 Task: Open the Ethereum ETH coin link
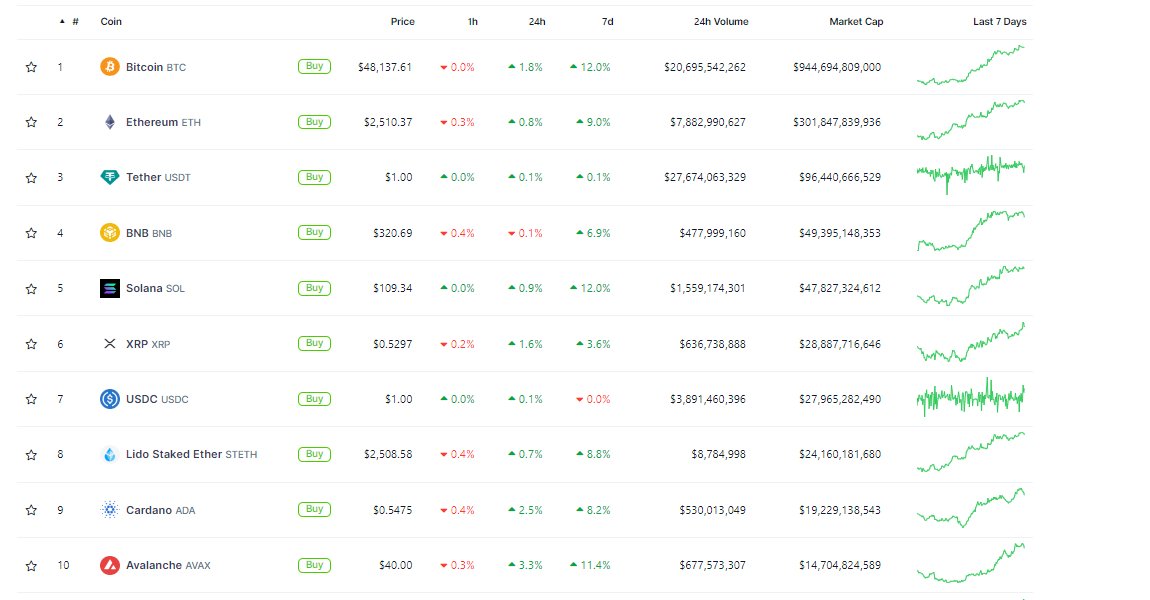(163, 122)
